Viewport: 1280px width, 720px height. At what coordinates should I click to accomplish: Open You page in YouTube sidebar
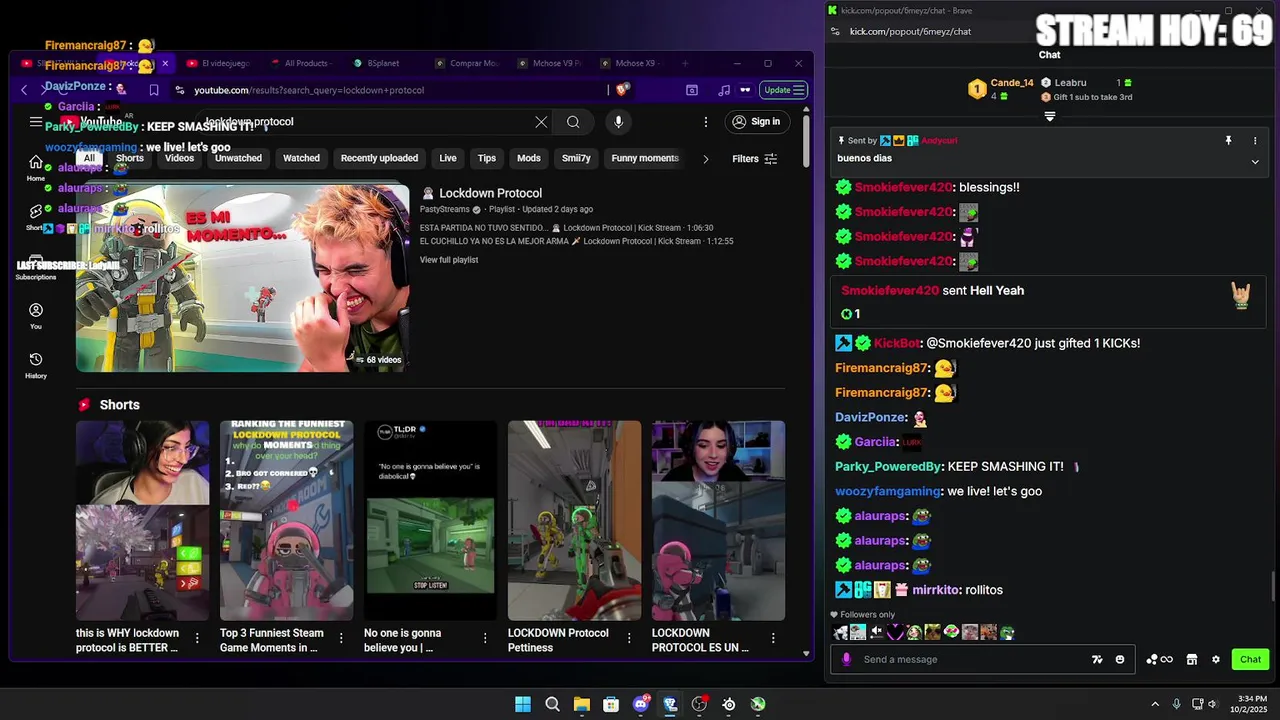(x=36, y=316)
